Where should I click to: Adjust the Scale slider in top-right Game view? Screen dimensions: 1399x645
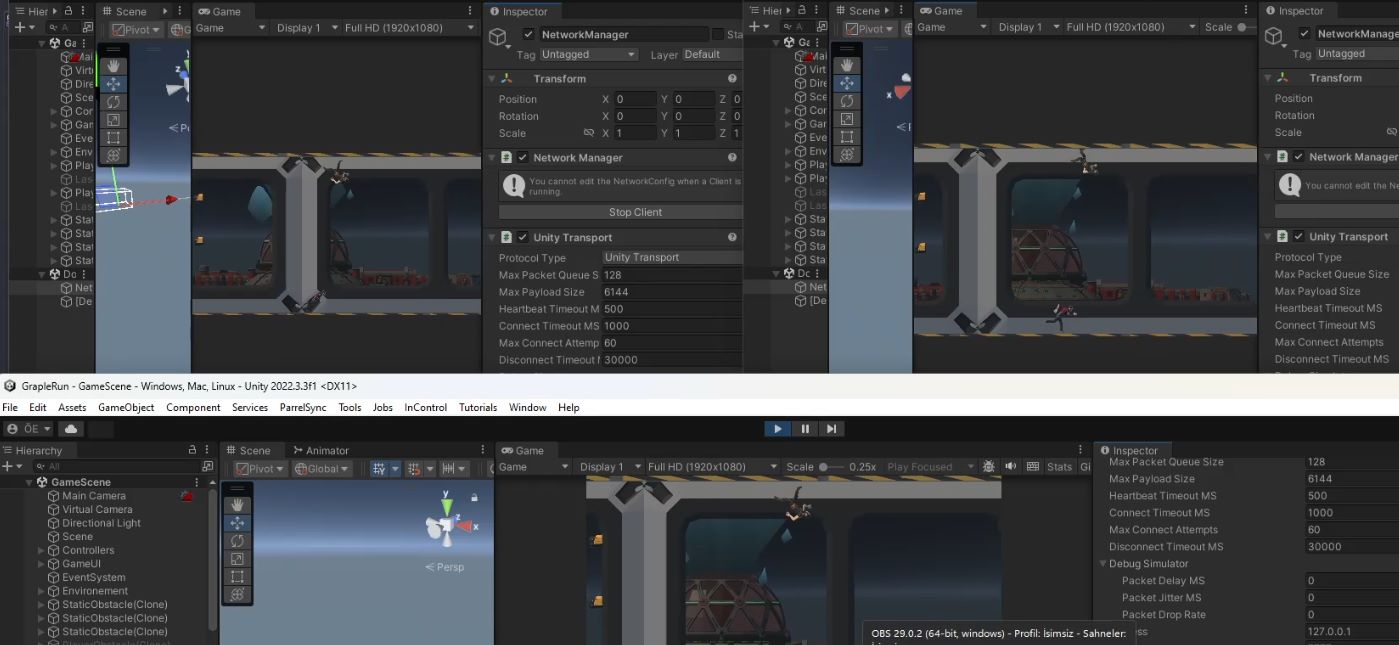[x=1246, y=27]
